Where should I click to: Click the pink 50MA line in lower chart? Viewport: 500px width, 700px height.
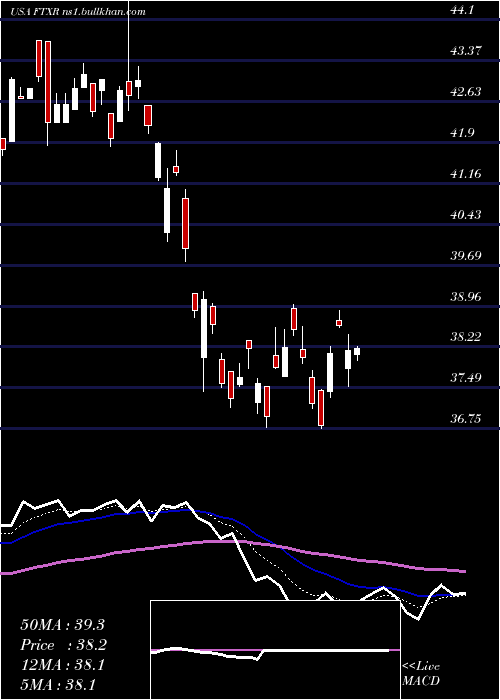click(232, 542)
